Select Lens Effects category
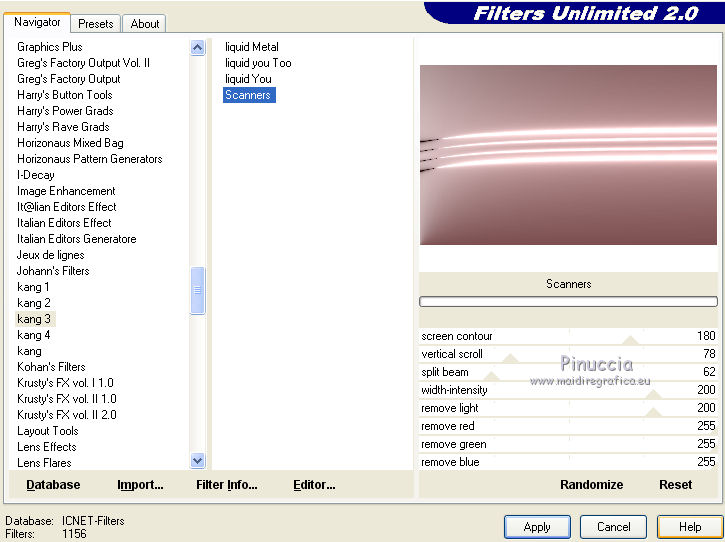Screen dimensions: 725x542 pyautogui.click(x=47, y=447)
